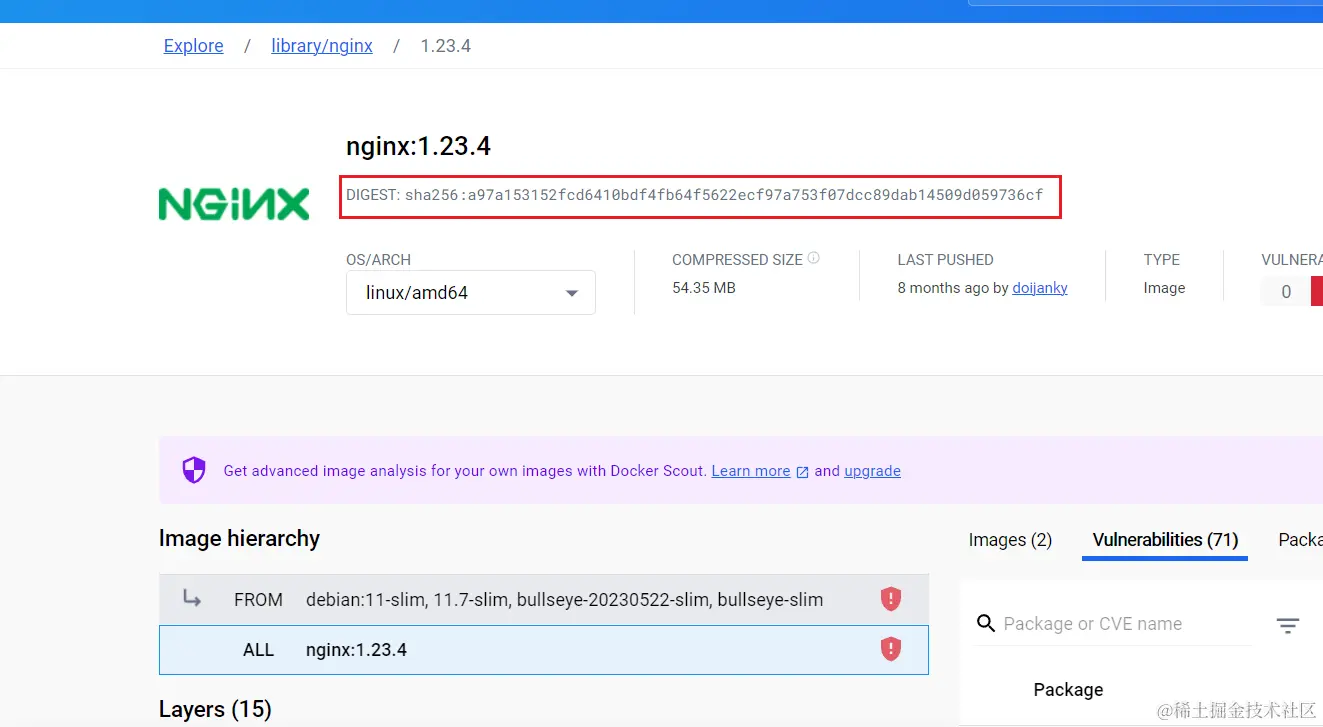Open the linux/amd64 OS/ARCH dropdown
Image resolution: width=1323 pixels, height=727 pixels.
point(471,293)
